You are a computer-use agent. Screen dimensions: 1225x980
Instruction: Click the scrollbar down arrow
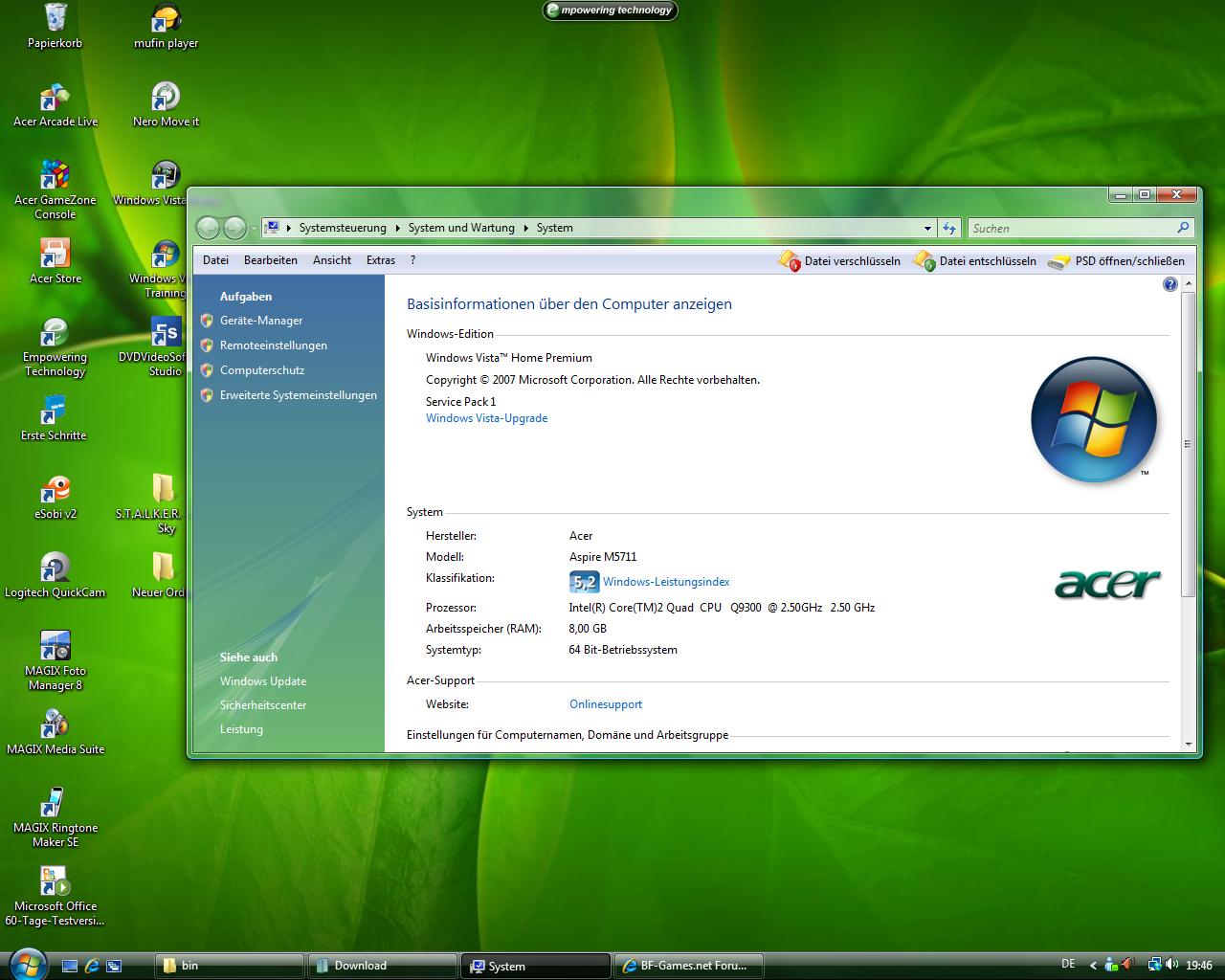click(x=1188, y=744)
